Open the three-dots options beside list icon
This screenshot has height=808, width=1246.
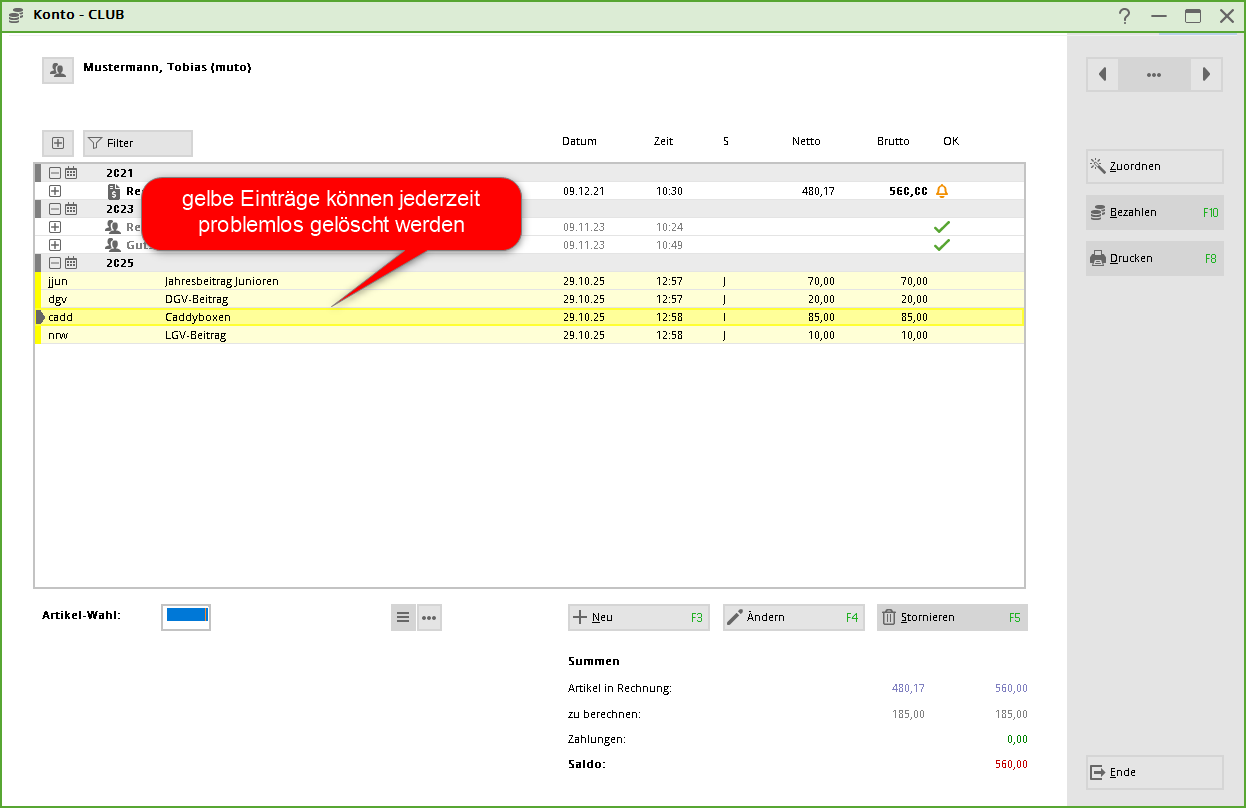click(x=429, y=618)
